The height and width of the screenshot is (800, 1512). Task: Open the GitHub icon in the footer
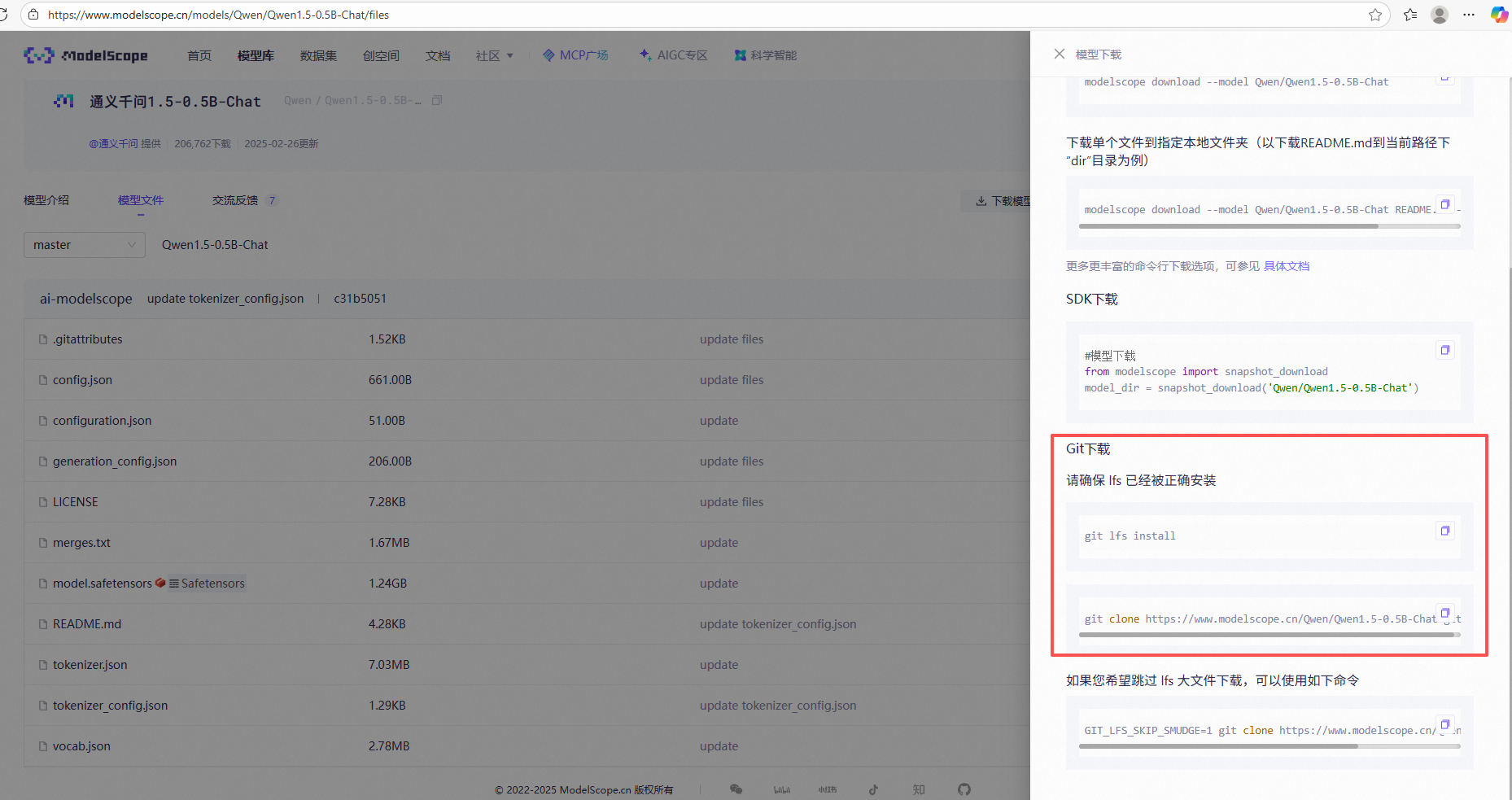[964, 789]
